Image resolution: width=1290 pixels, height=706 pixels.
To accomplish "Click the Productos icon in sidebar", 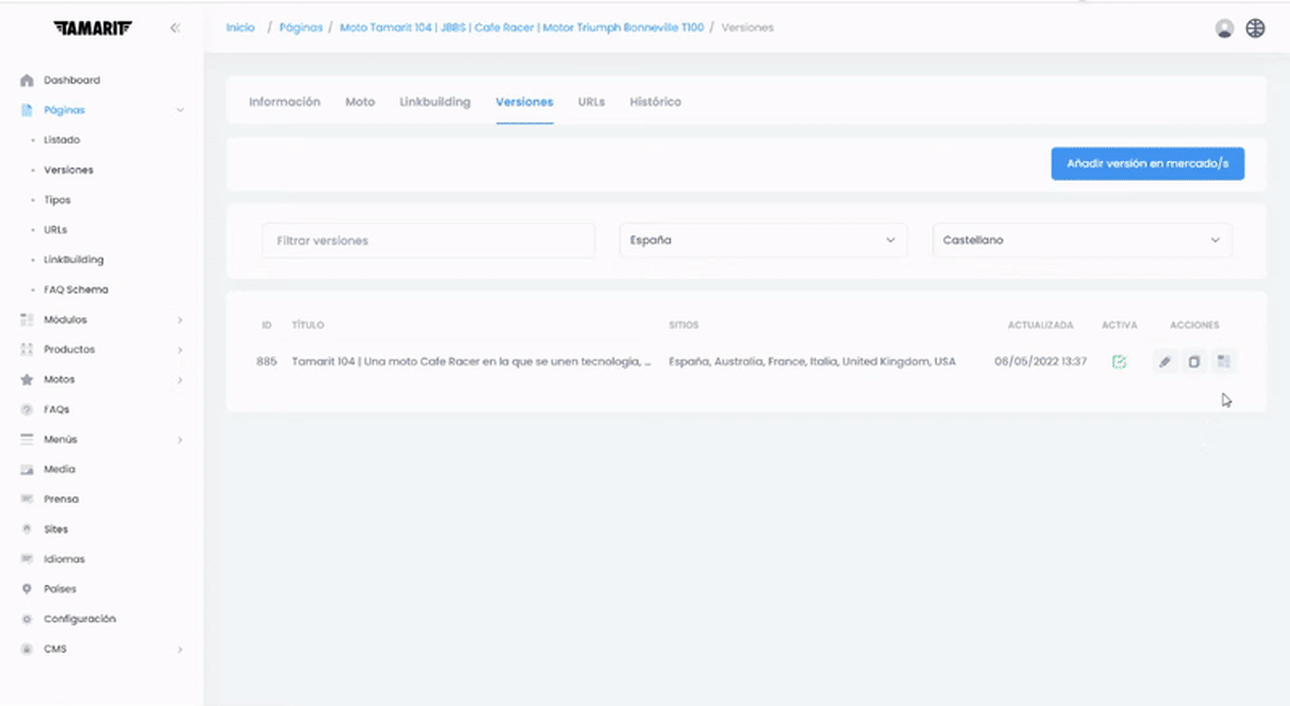I will point(27,350).
